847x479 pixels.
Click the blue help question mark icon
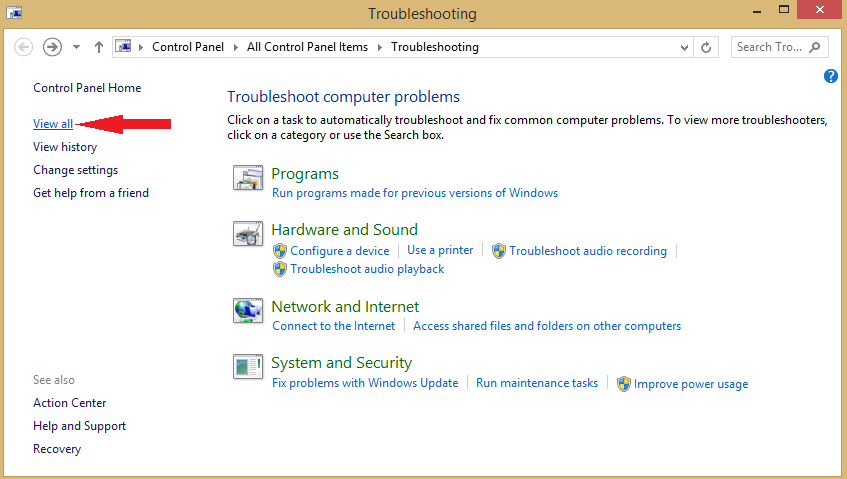tap(830, 76)
